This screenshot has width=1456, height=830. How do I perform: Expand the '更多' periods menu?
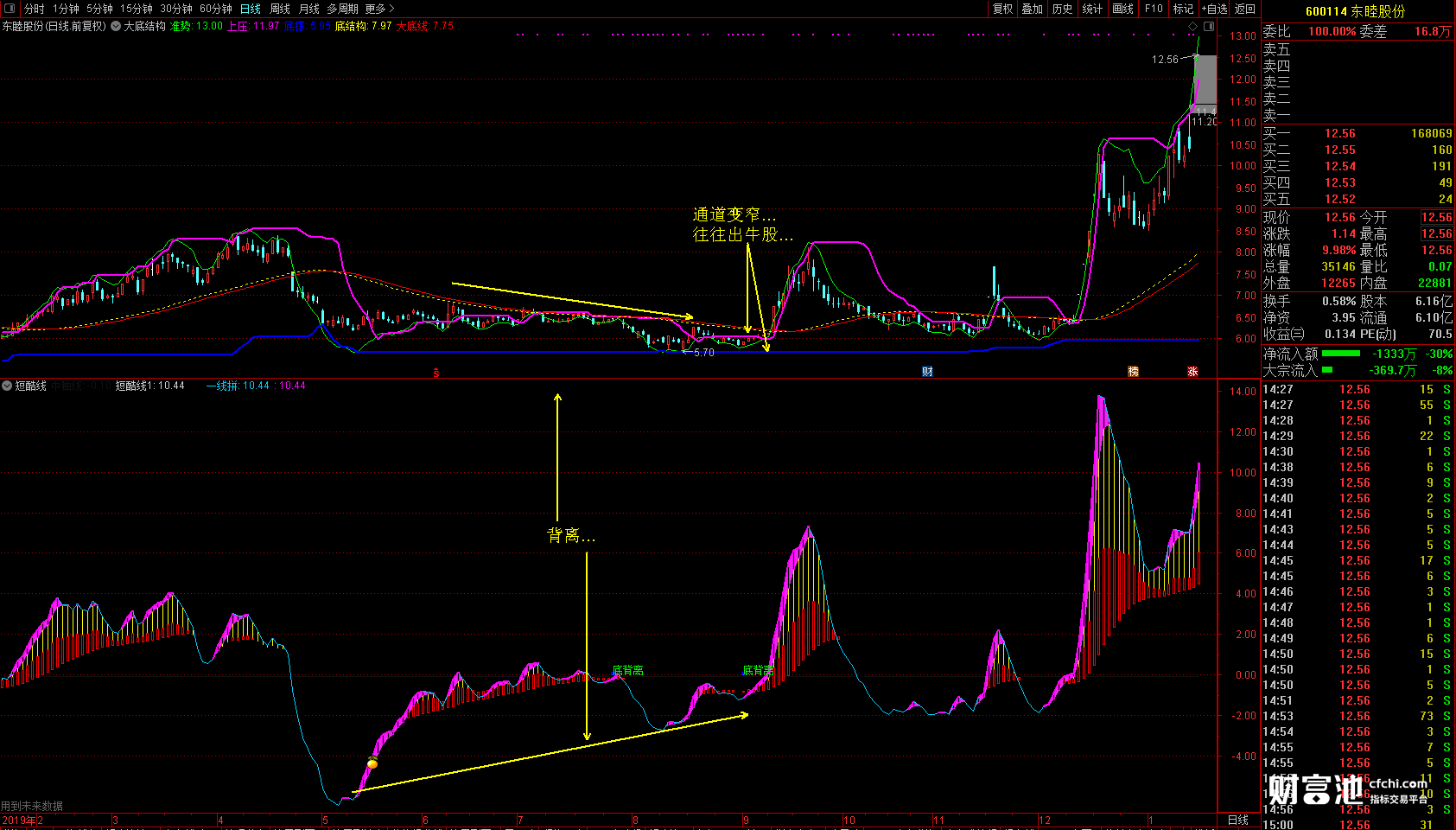tap(379, 9)
